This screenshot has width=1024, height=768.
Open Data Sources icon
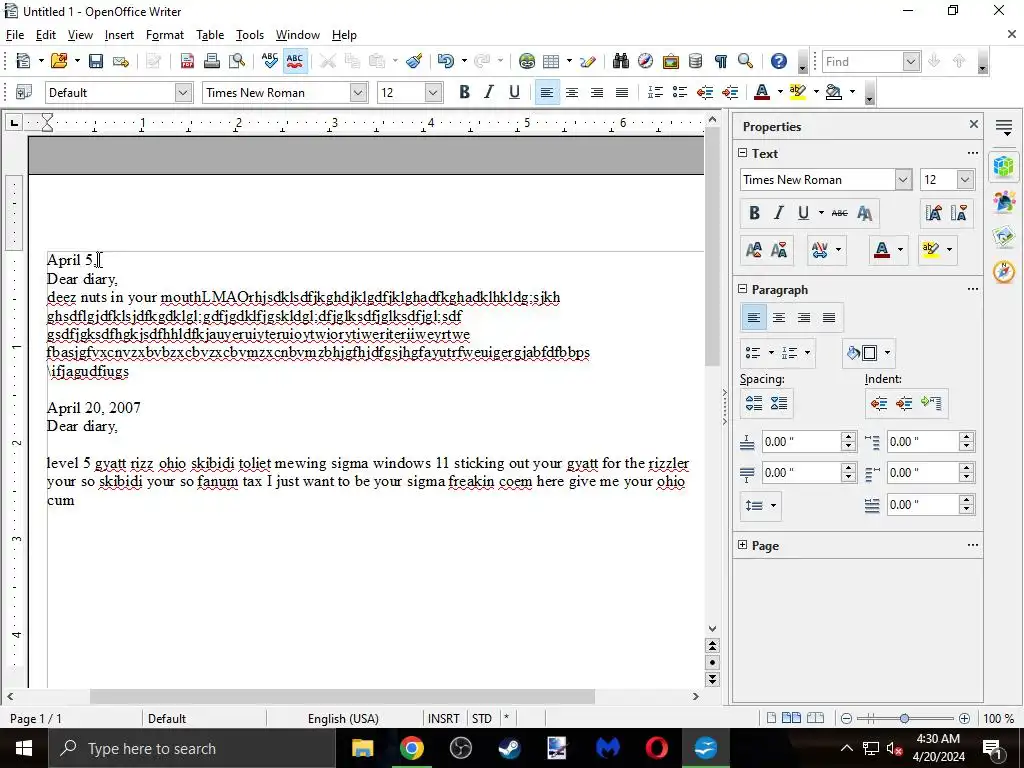(x=696, y=61)
